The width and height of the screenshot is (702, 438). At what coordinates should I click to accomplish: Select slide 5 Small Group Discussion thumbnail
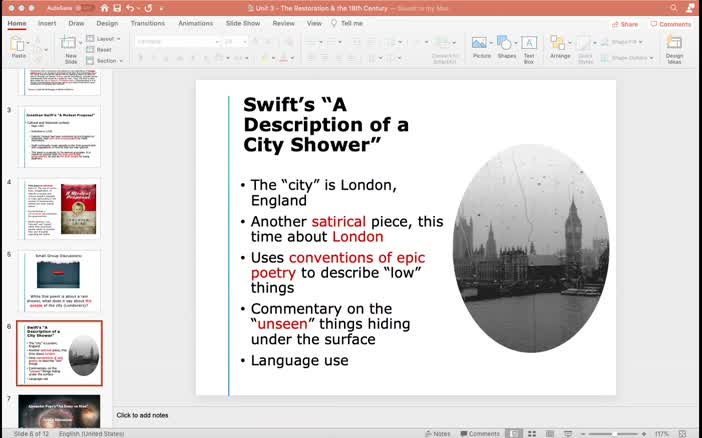click(60, 281)
